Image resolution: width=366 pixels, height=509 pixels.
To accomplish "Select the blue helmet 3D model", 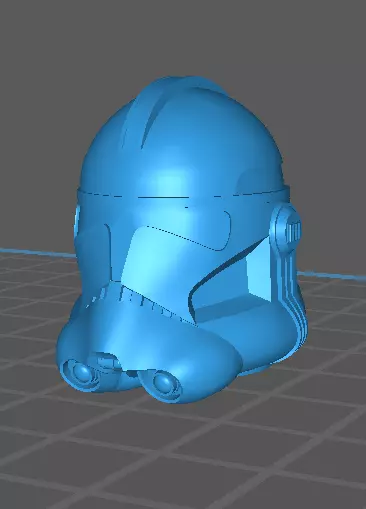I will click(182, 240).
